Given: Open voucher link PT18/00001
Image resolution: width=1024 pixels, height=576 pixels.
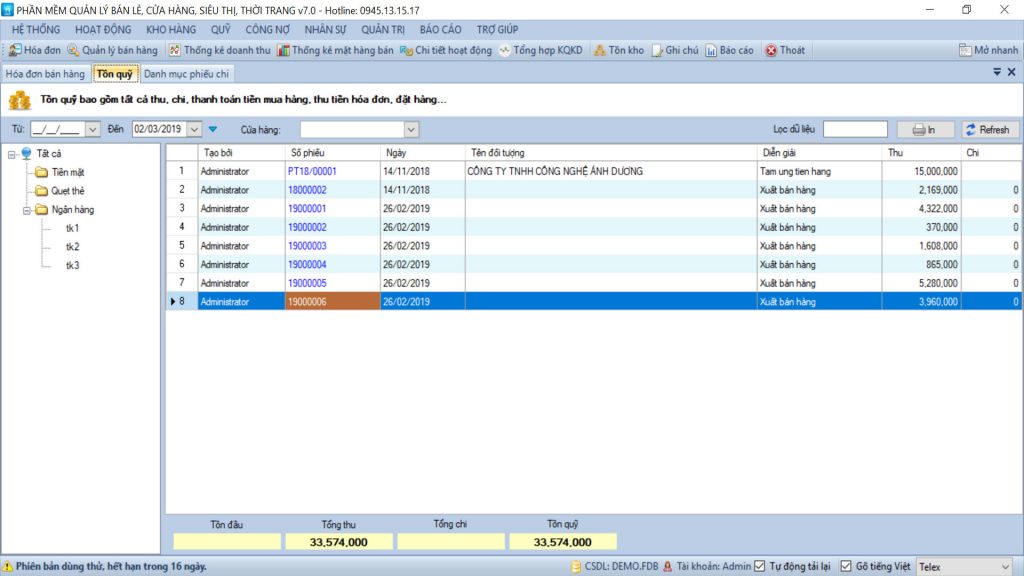Looking at the screenshot, I should click(313, 171).
